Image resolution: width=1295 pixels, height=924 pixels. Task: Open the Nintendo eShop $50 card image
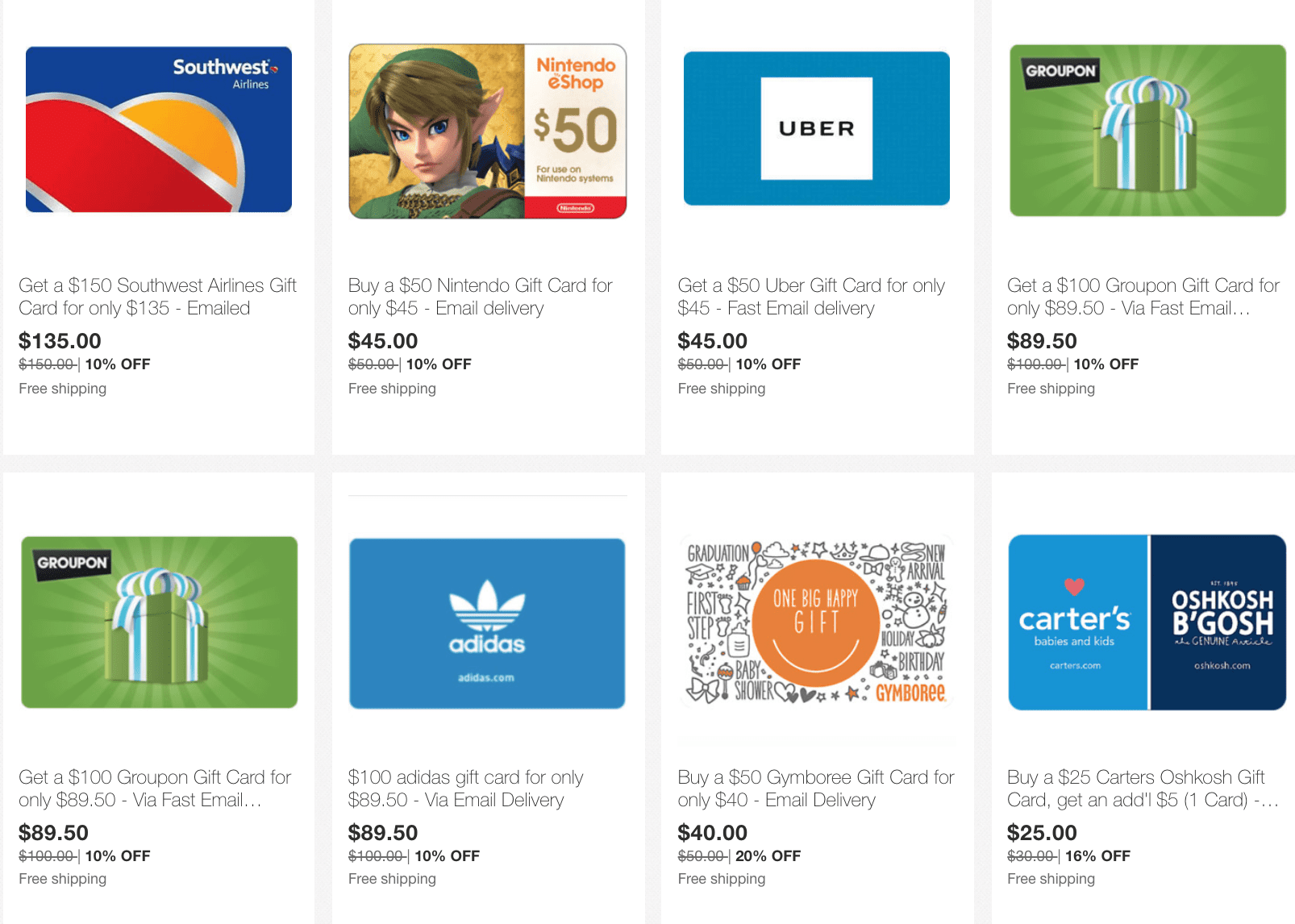pyautogui.click(x=488, y=131)
